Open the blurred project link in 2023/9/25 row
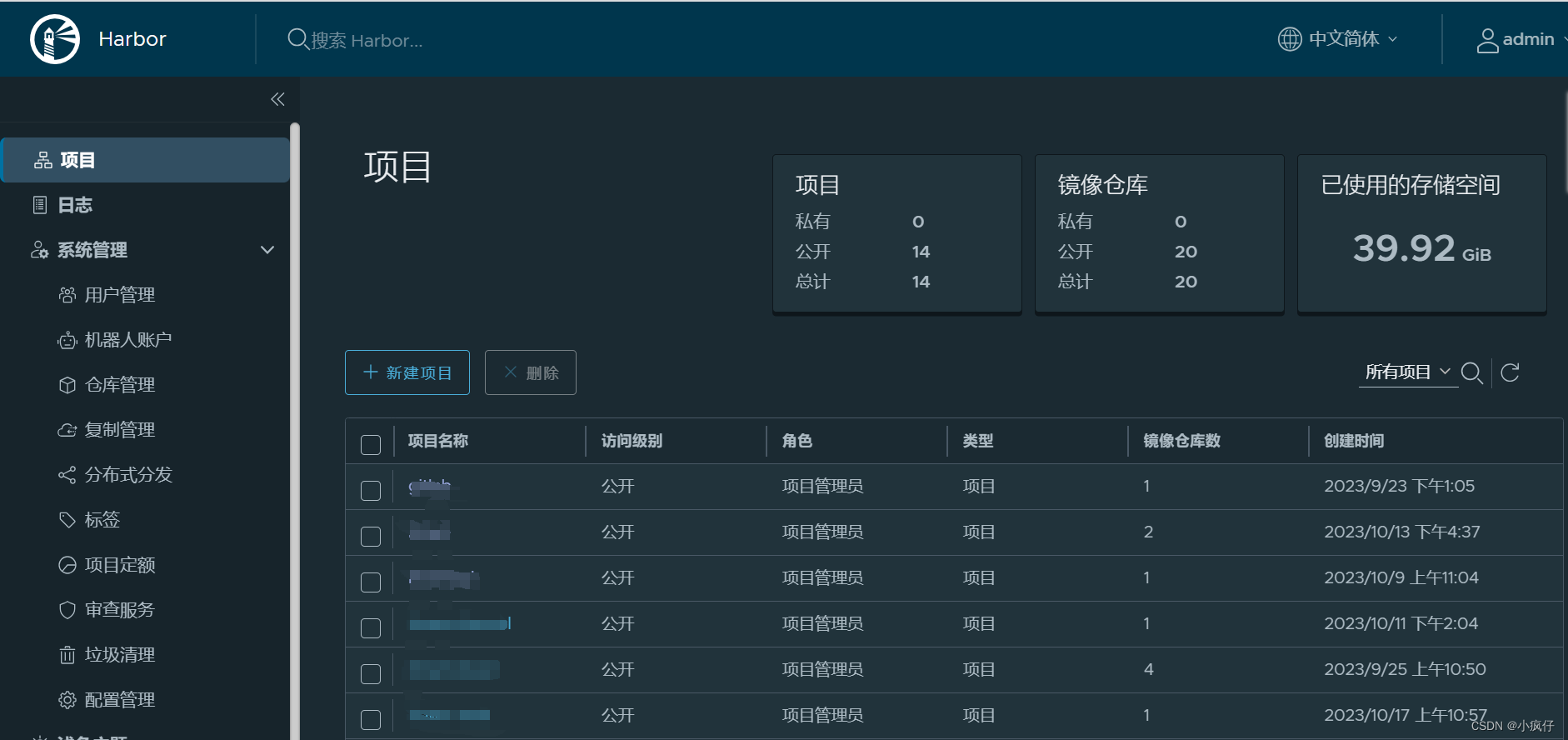The image size is (1568, 740). point(454,669)
